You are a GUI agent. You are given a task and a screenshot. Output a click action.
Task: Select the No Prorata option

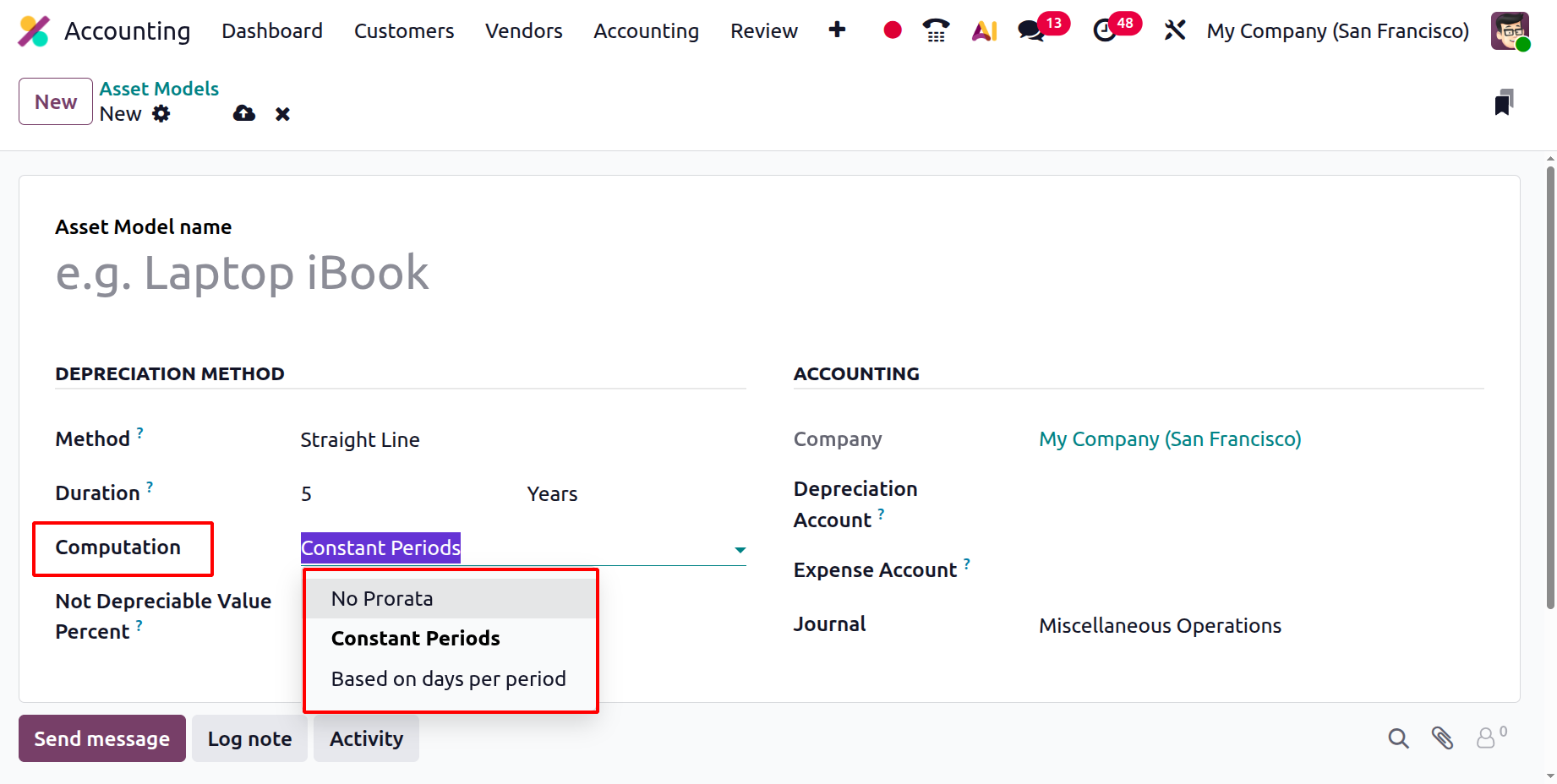382,599
